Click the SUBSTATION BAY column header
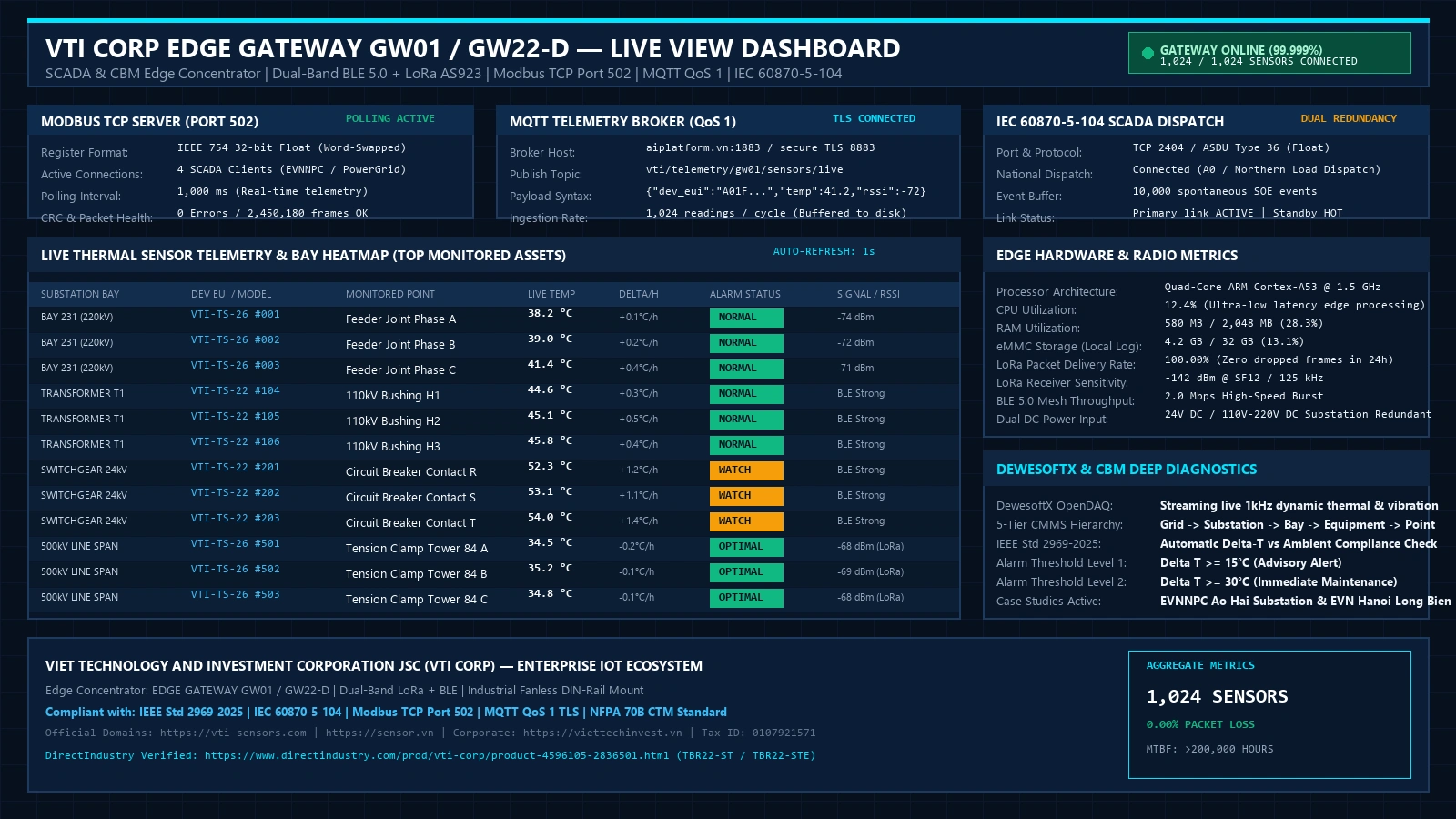The height and width of the screenshot is (819, 1456). click(x=80, y=294)
